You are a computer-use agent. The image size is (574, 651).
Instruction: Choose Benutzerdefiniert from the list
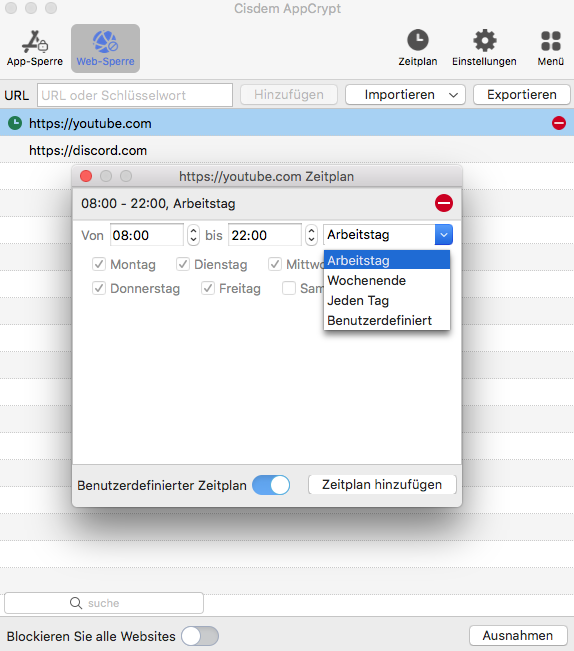coord(387,320)
